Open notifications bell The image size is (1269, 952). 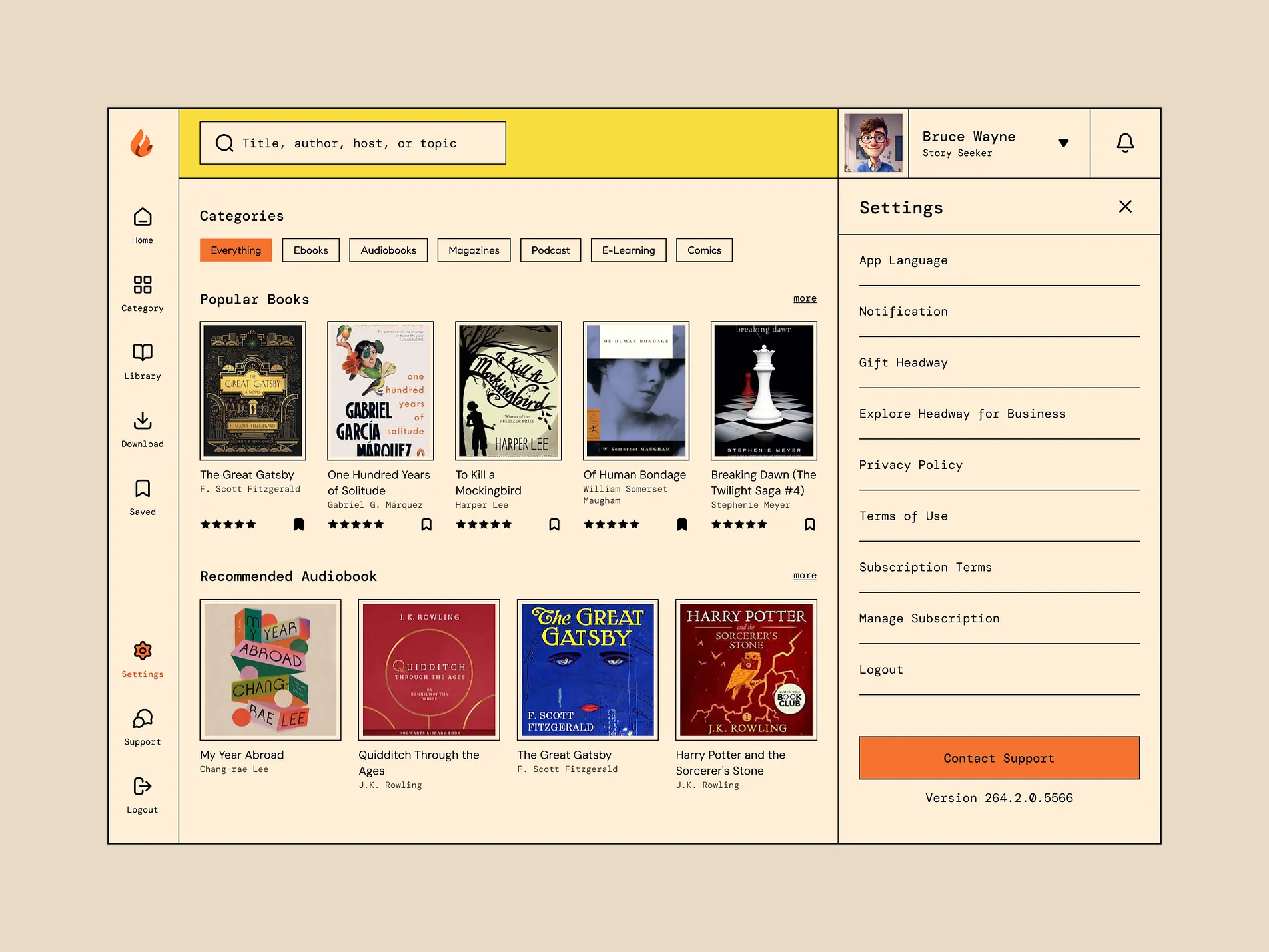(1125, 143)
